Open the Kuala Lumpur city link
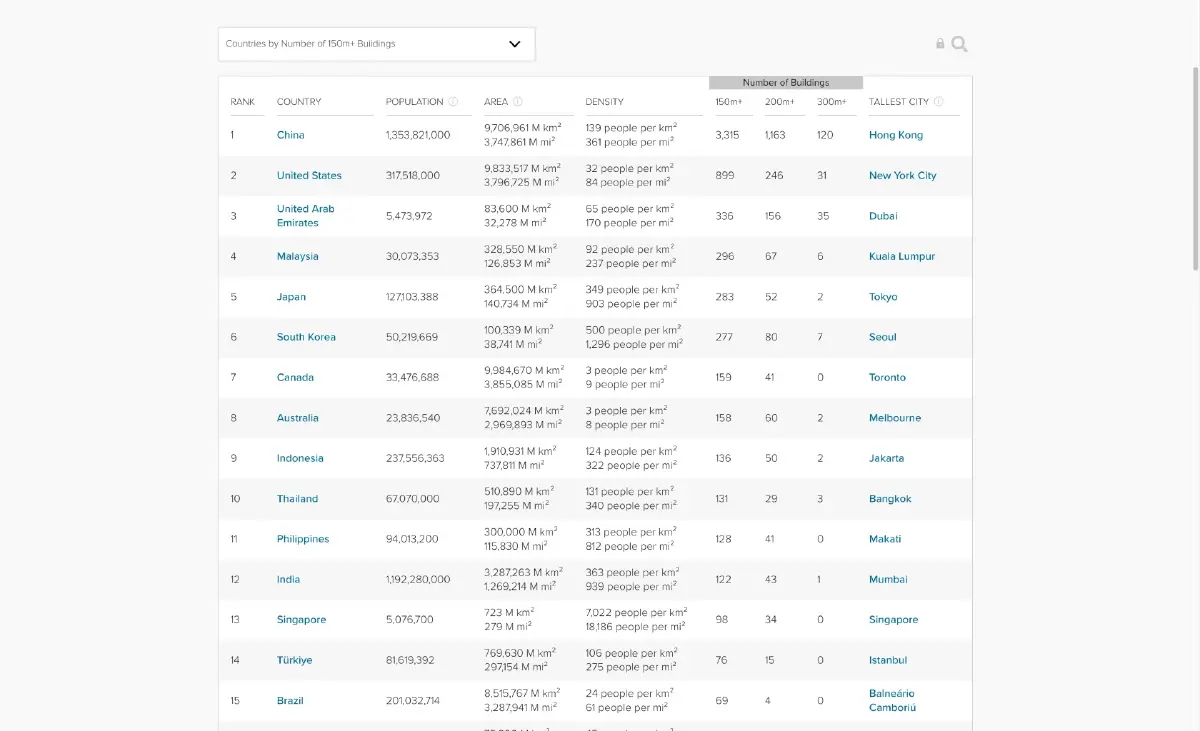 (902, 257)
